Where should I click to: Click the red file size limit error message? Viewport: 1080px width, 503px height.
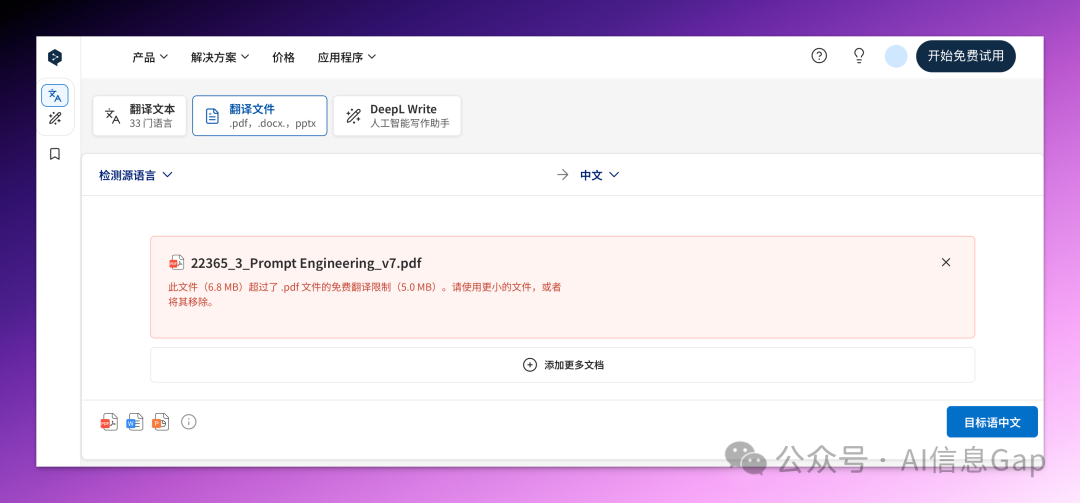[365, 294]
